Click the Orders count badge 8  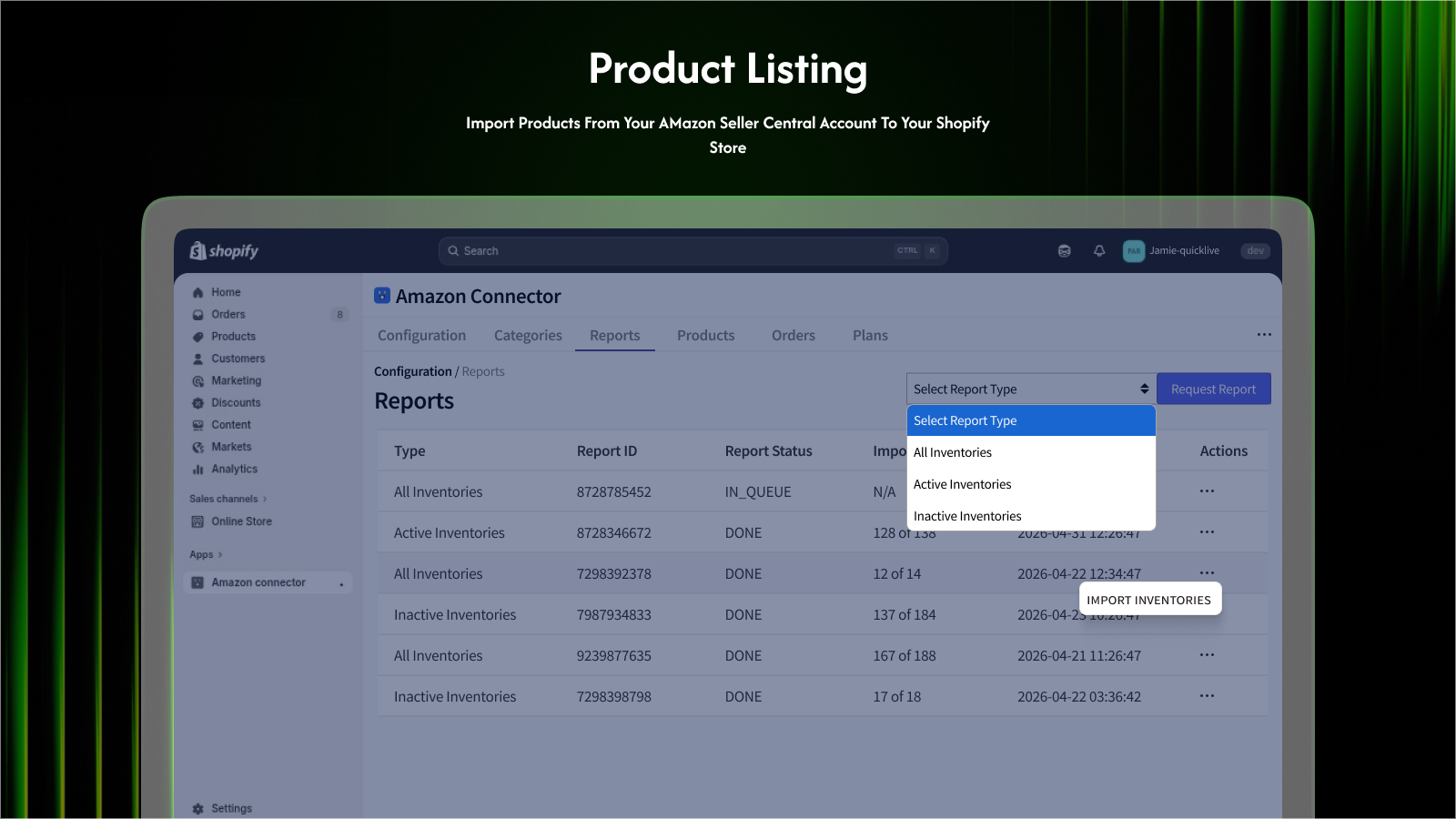coord(339,315)
